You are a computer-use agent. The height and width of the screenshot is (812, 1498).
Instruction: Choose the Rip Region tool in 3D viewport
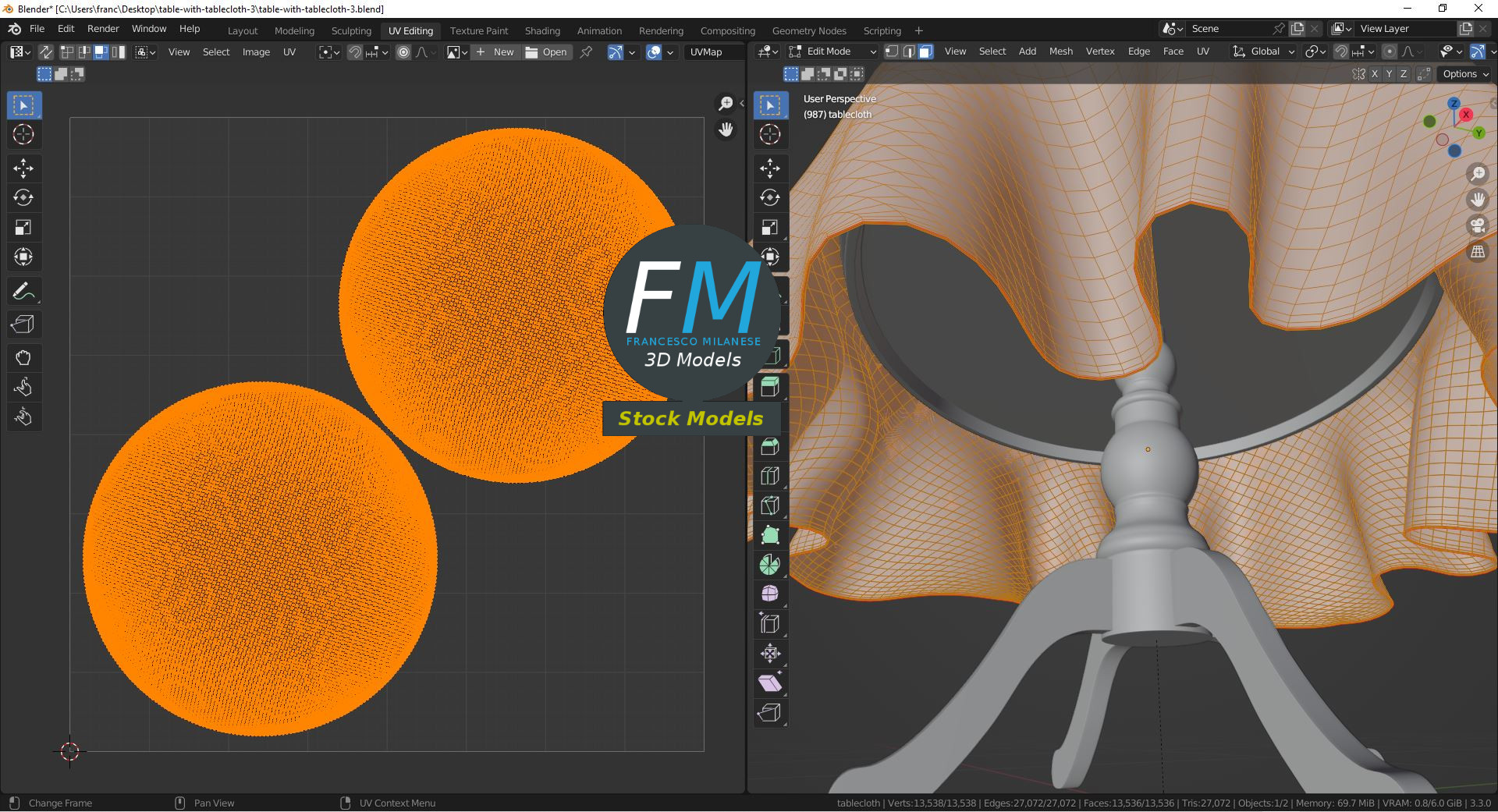pyautogui.click(x=770, y=713)
